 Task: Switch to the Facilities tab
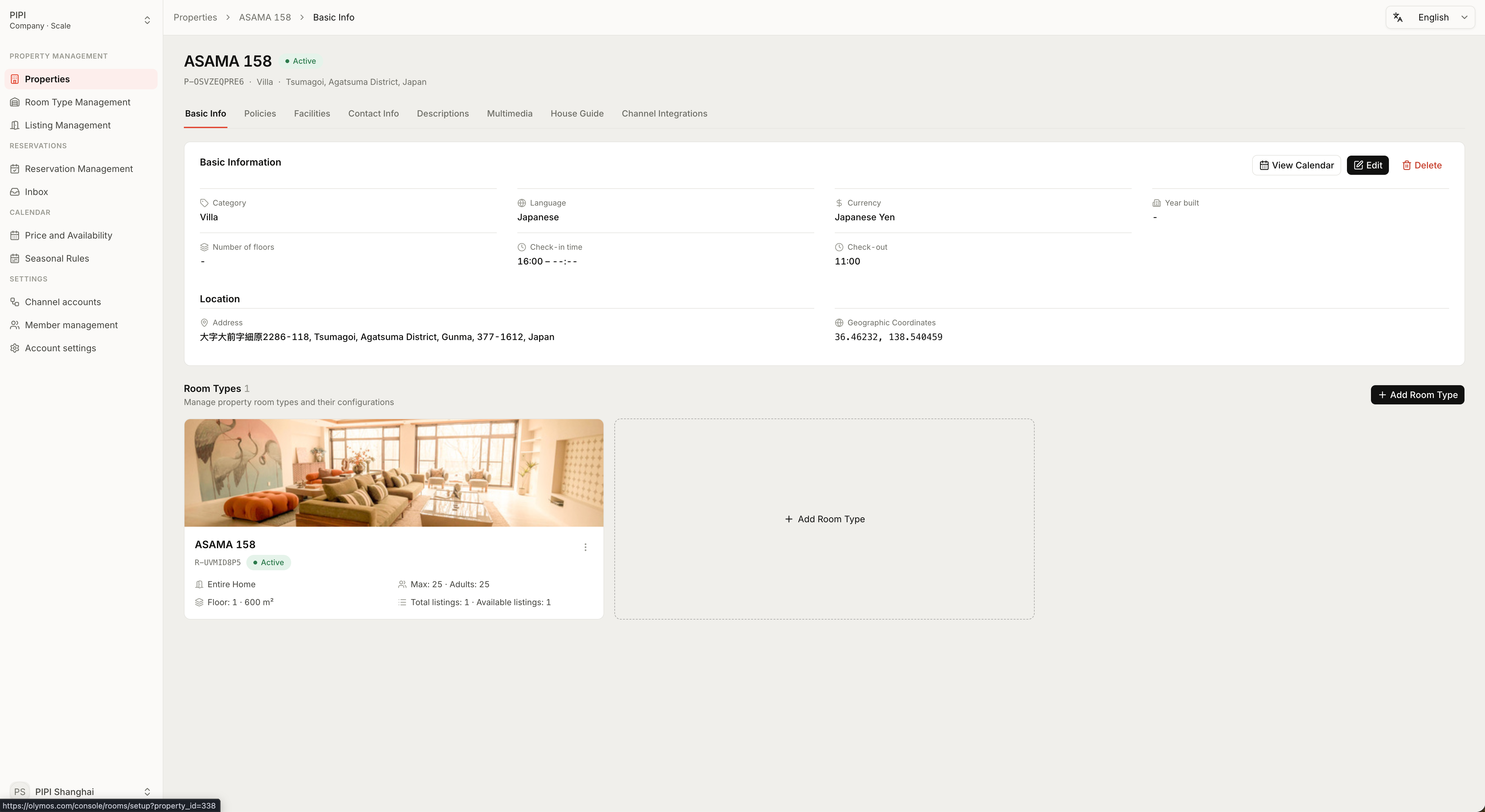click(312, 114)
